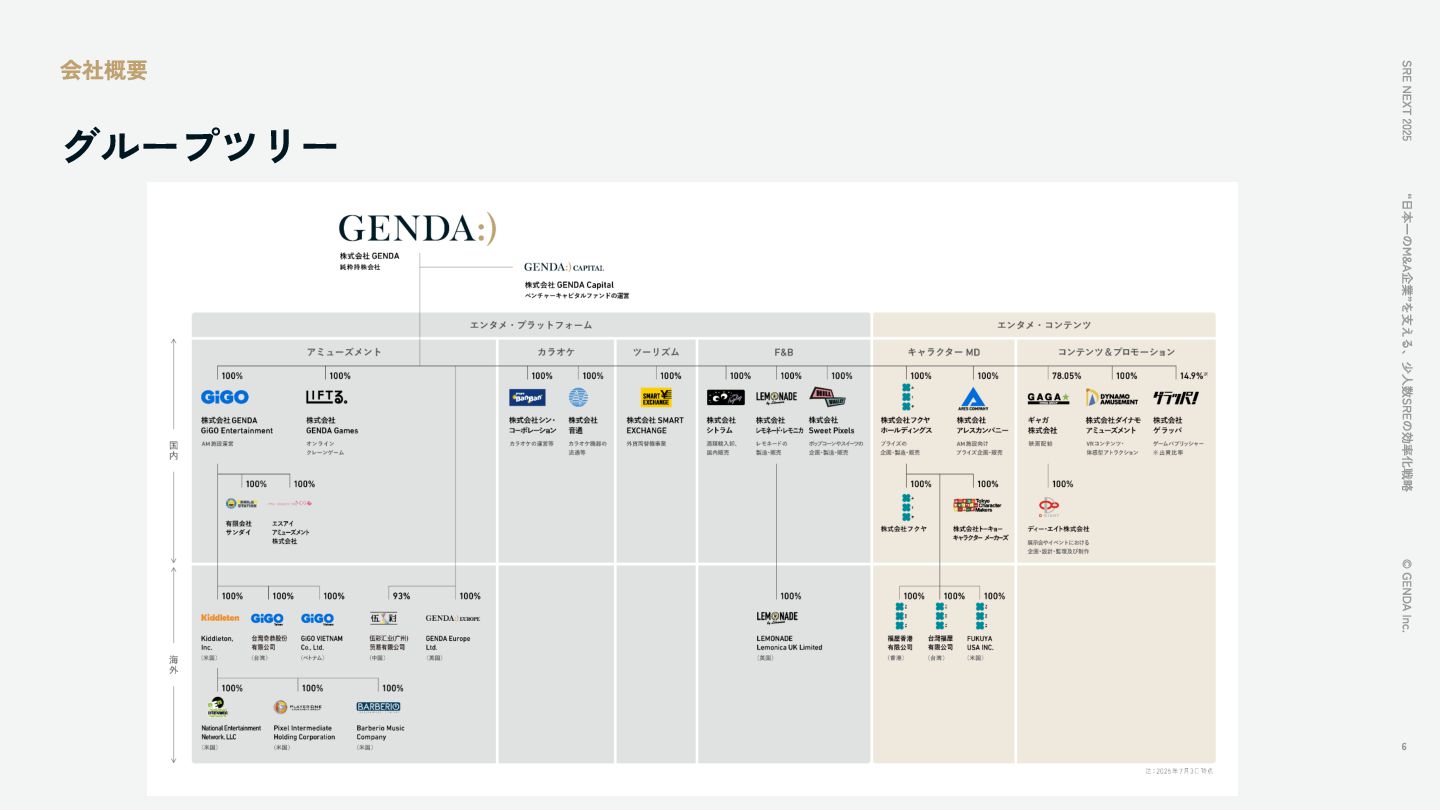1440x810 pixels.
Task: Click the Barberio Music Company name
Action: point(380,733)
